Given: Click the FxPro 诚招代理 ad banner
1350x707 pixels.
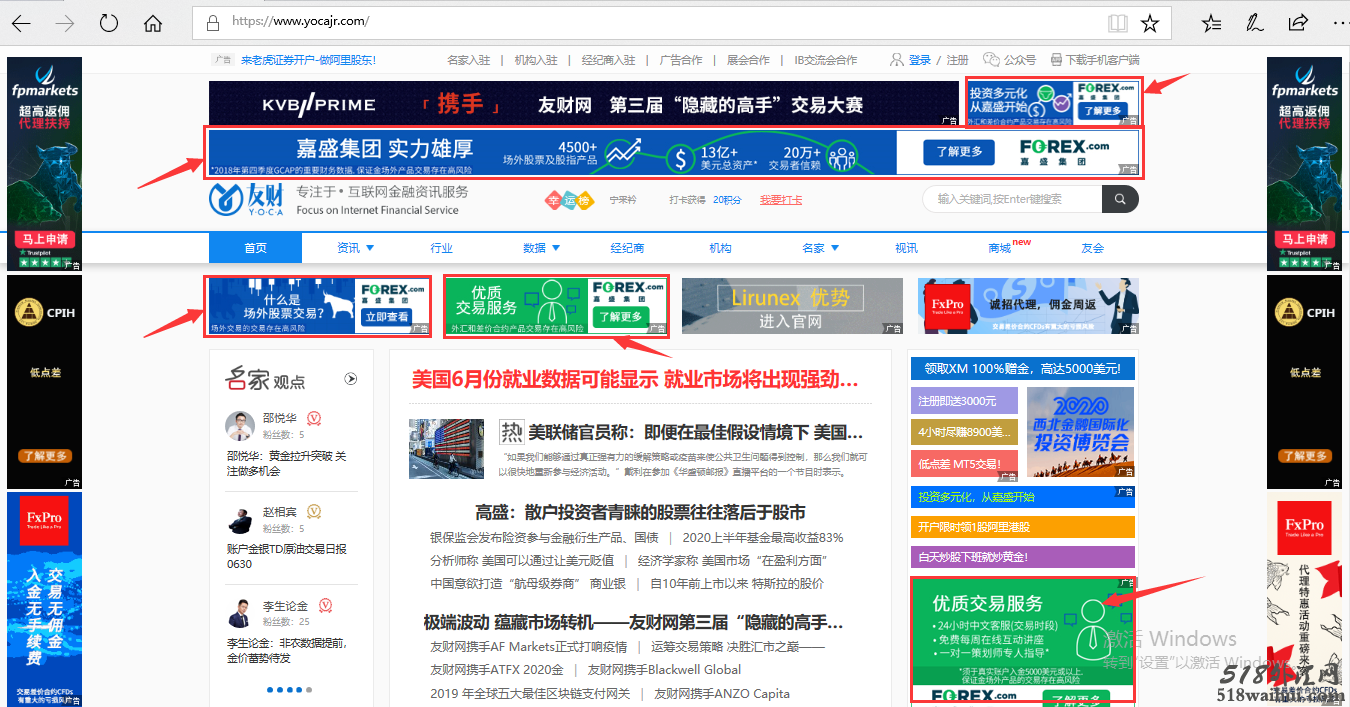Looking at the screenshot, I should 1028,306.
